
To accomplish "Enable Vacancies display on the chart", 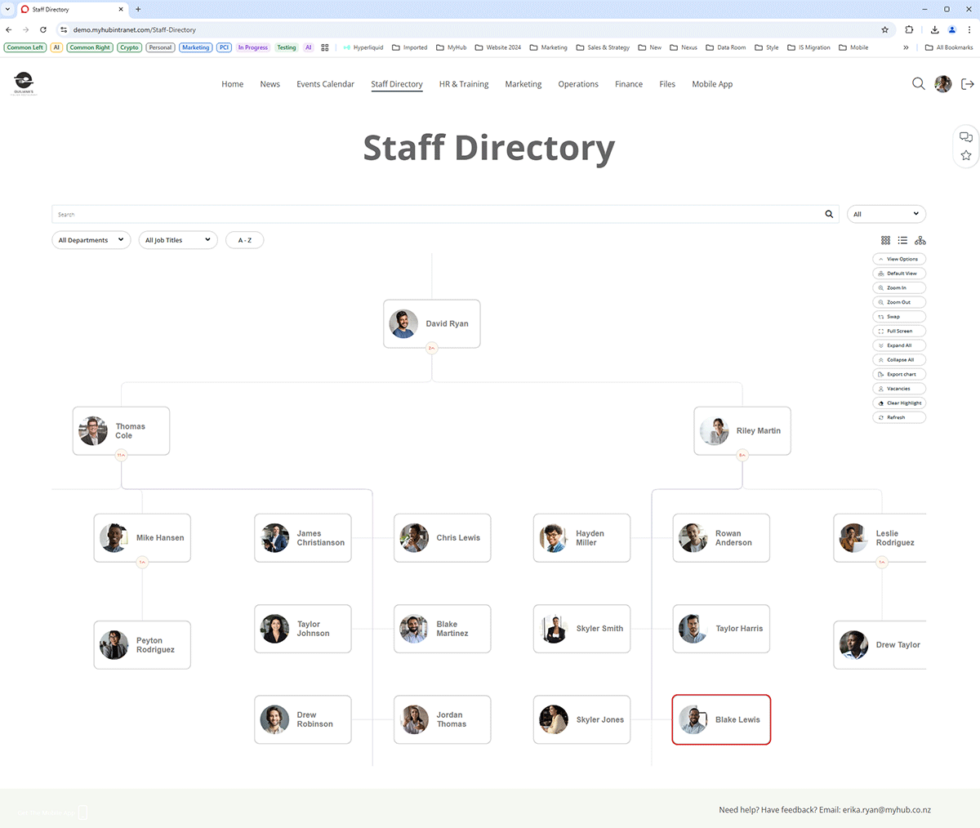I will [899, 388].
